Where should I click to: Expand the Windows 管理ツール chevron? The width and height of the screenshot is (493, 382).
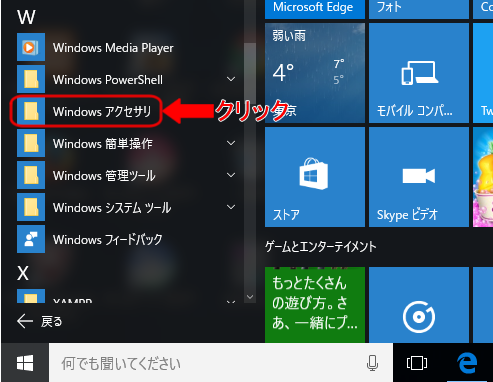pyautogui.click(x=231, y=175)
